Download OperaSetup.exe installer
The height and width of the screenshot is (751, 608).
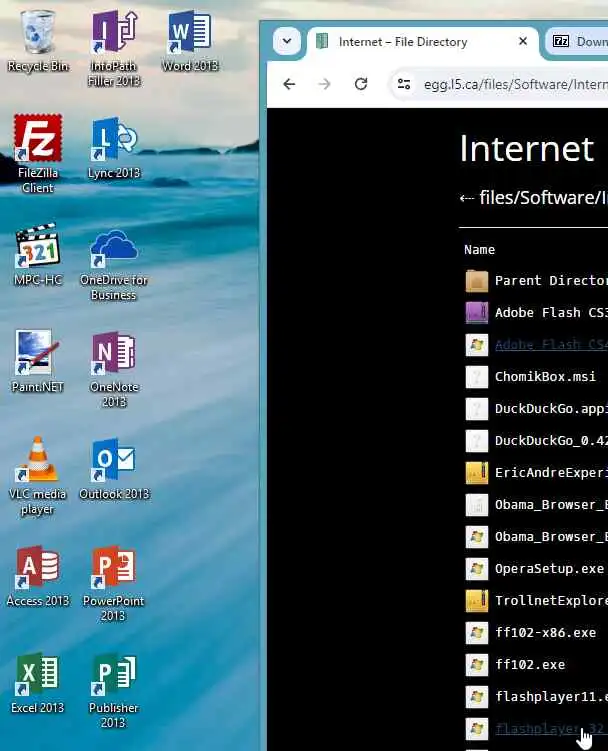pyautogui.click(x=549, y=569)
